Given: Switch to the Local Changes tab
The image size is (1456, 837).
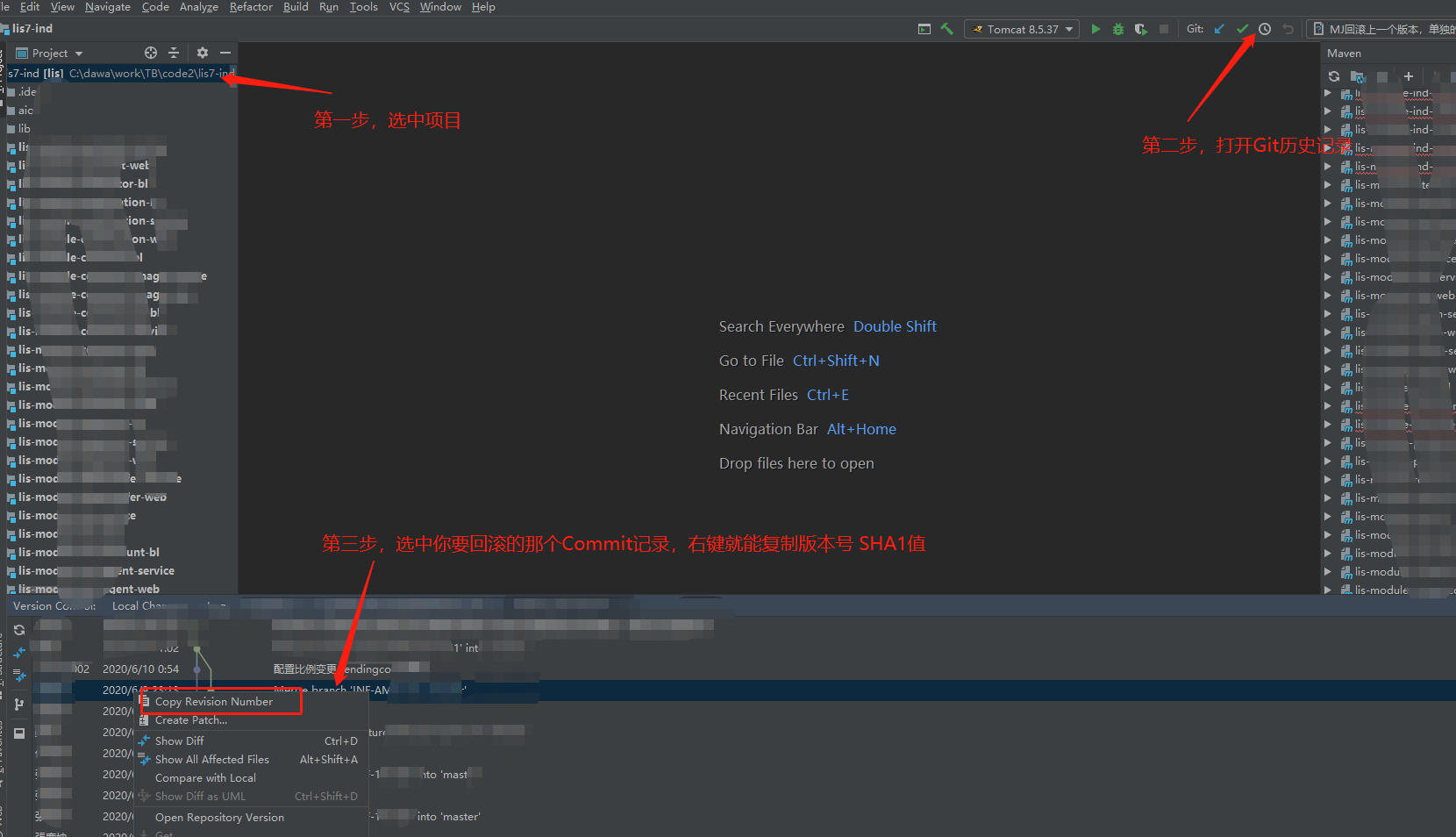Looking at the screenshot, I should [x=140, y=606].
